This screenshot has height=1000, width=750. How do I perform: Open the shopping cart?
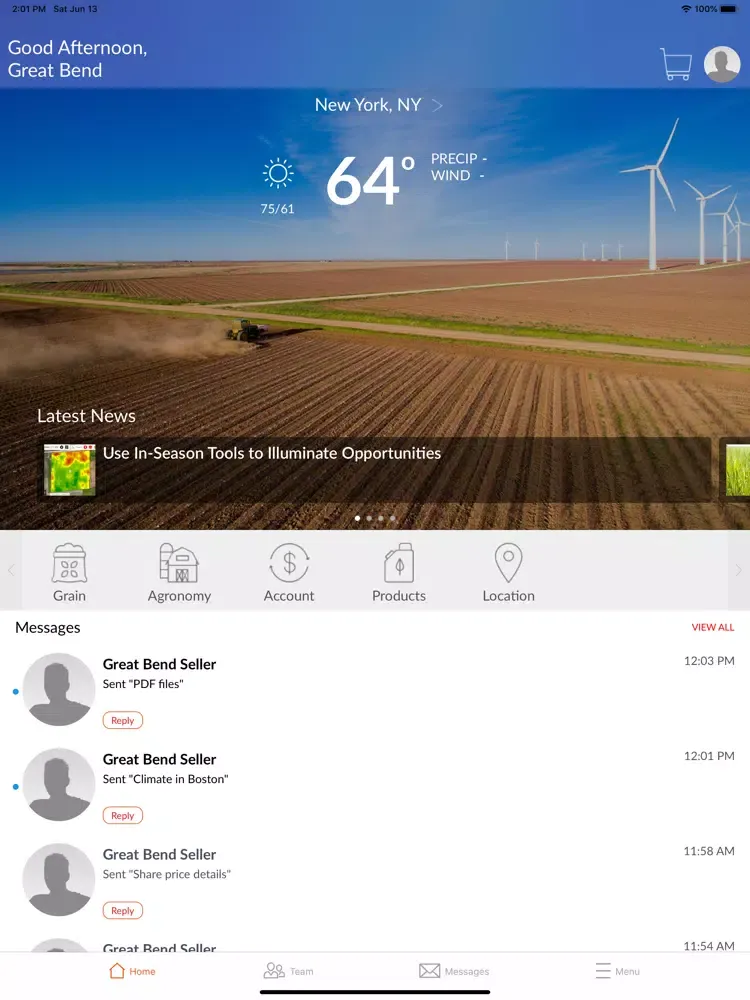pyautogui.click(x=676, y=64)
